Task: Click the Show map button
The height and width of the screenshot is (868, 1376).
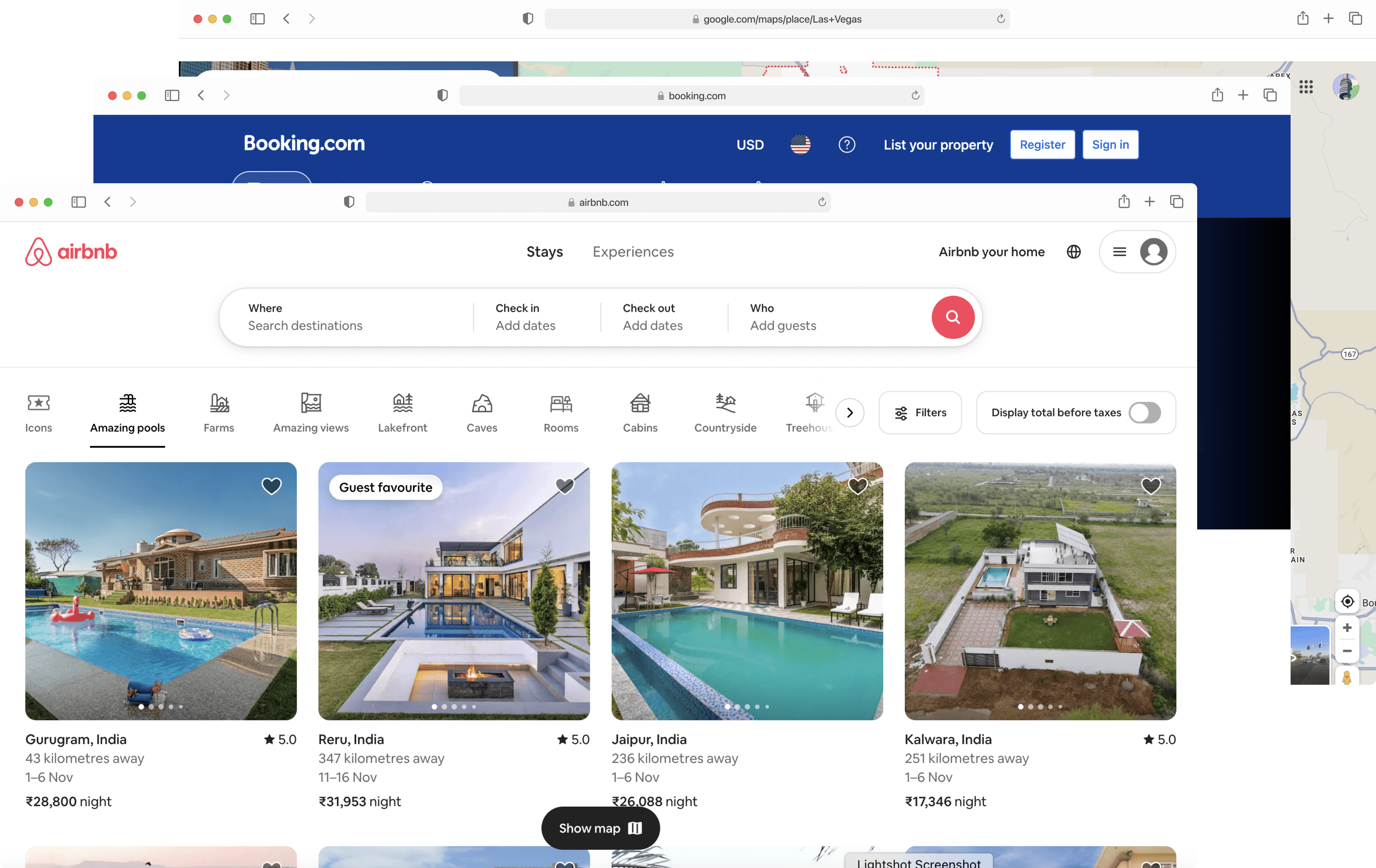Action: (600, 827)
